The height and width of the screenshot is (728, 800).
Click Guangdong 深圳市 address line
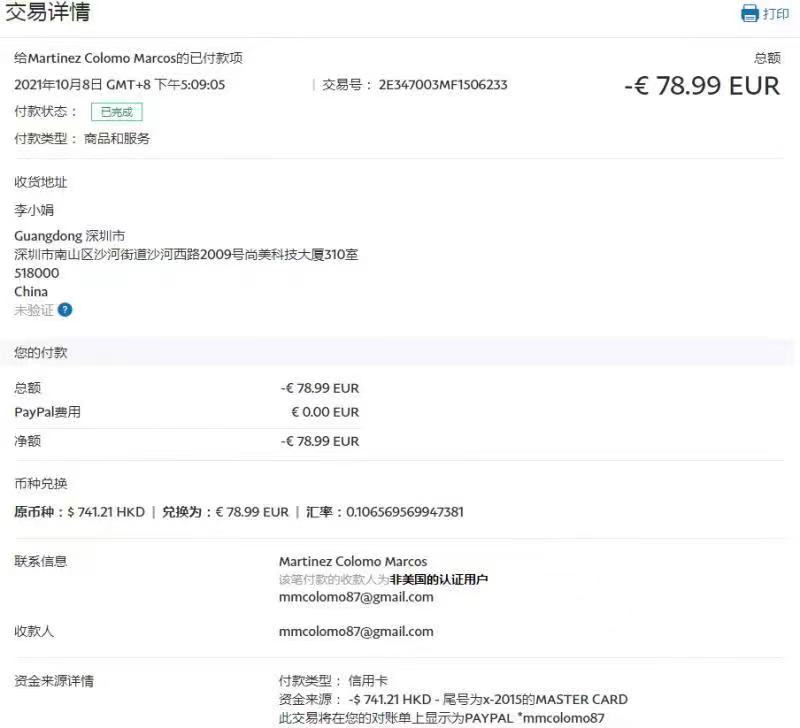(69, 236)
